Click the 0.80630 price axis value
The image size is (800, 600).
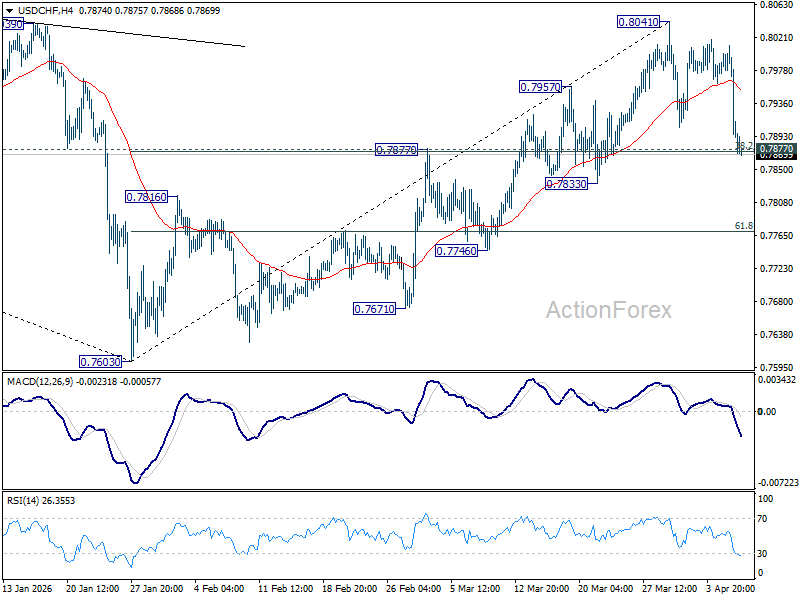776,5
